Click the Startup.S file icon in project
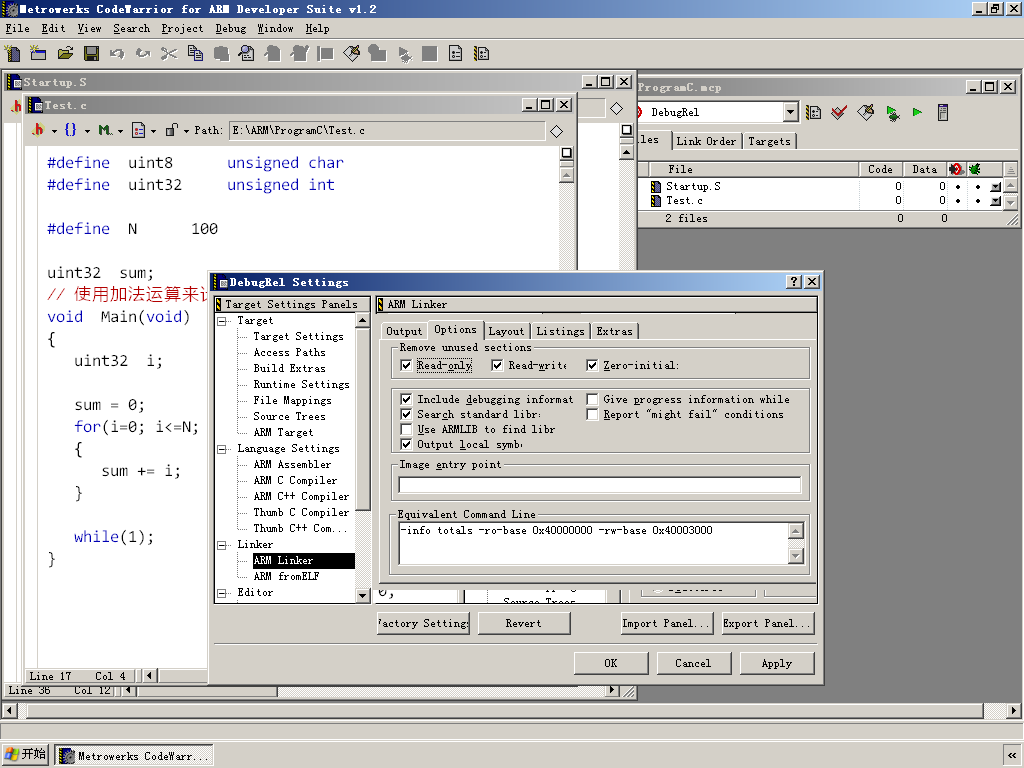 pyautogui.click(x=656, y=187)
